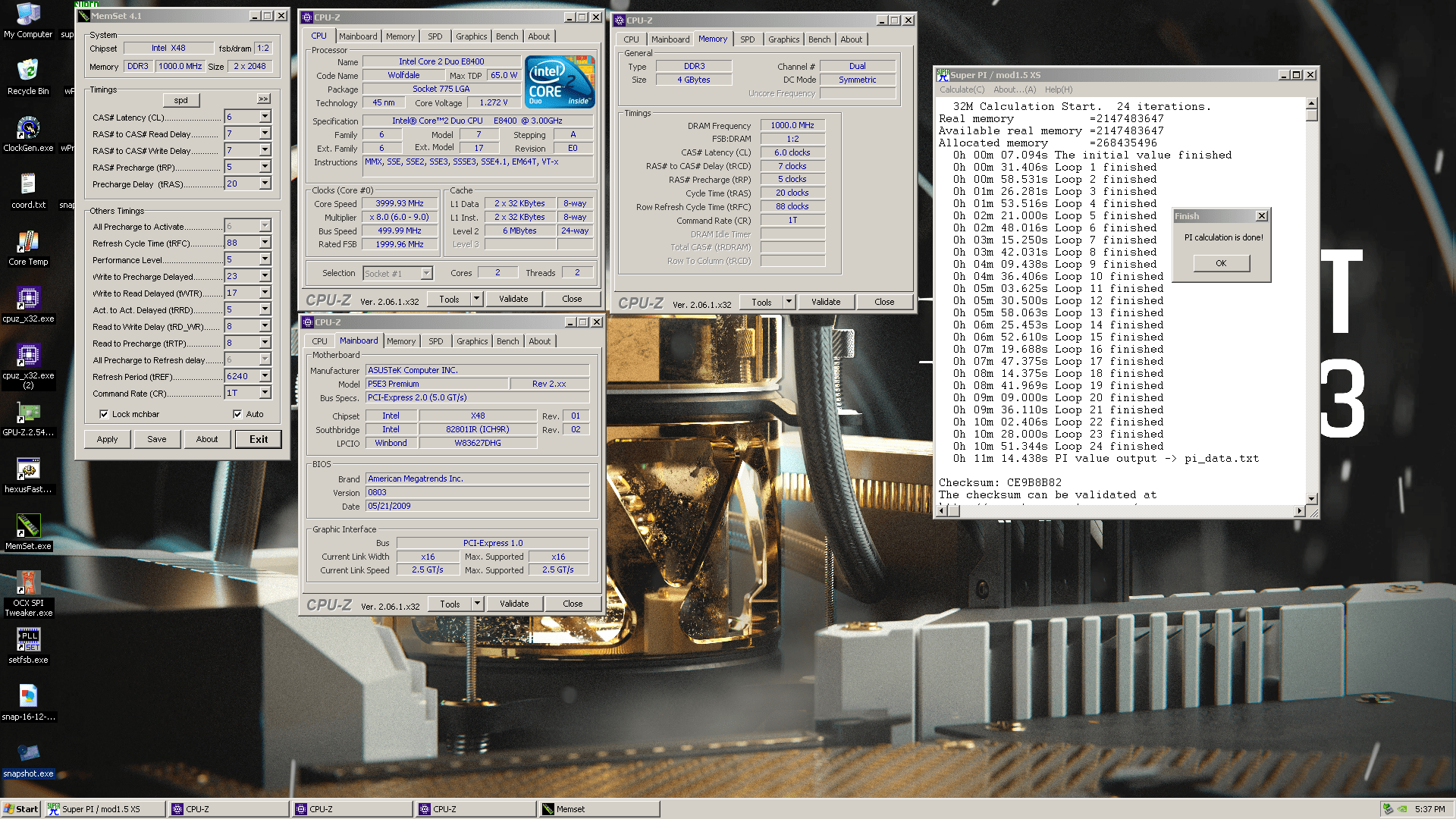Open Start menu
This screenshot has height=819, width=1456.
tap(20, 809)
